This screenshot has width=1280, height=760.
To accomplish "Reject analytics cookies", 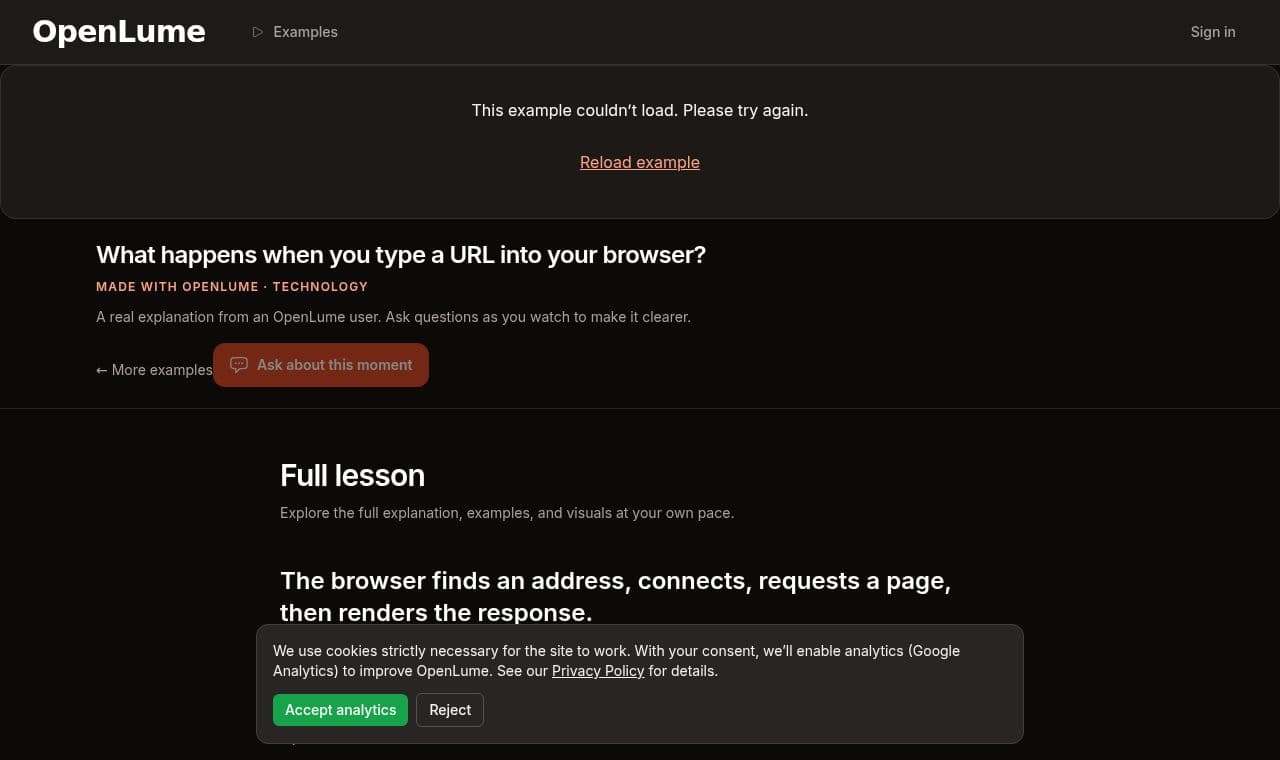I will [450, 710].
